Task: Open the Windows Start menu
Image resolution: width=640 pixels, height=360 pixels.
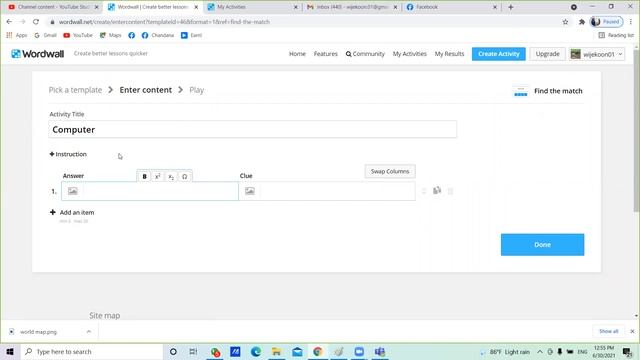Action: (10, 351)
